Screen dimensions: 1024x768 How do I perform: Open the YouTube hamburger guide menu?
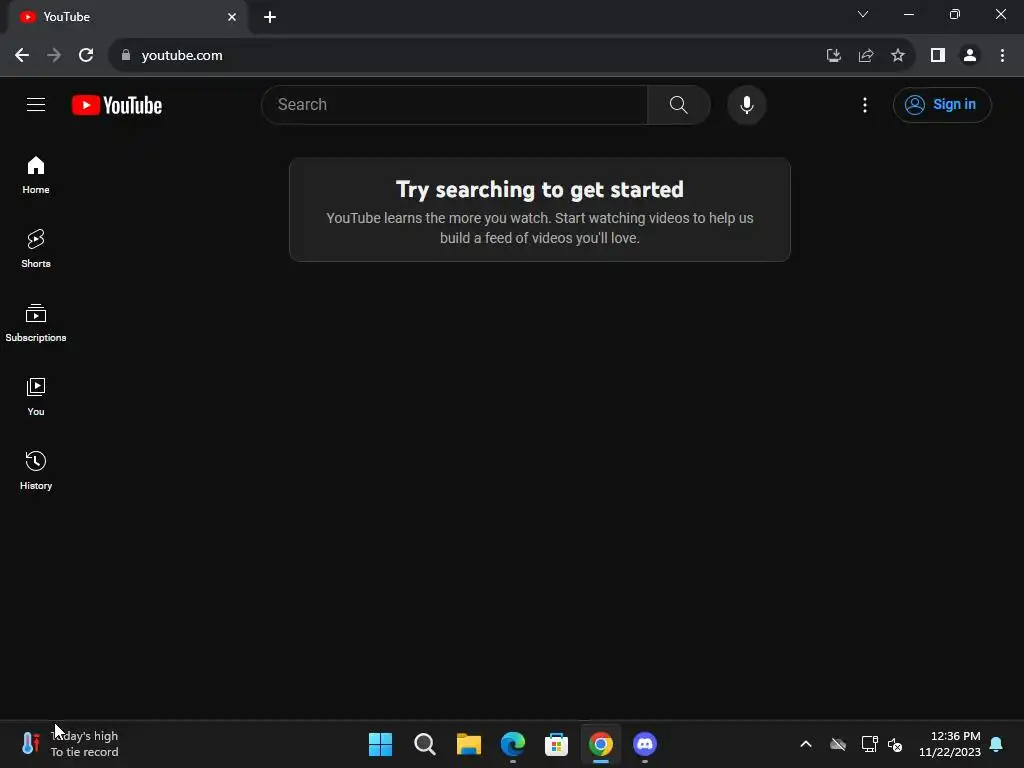(36, 104)
